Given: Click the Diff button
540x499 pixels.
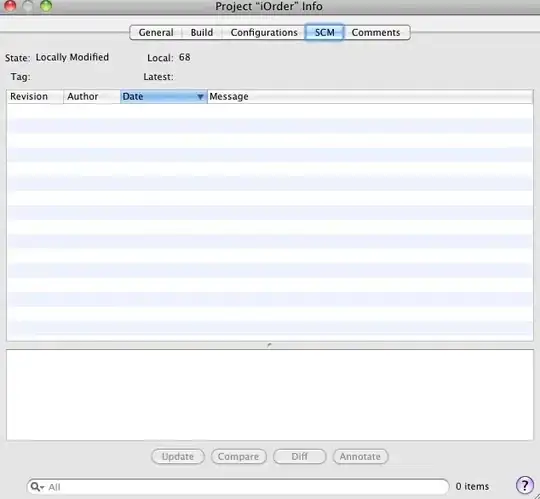Looking at the screenshot, I should pyautogui.click(x=299, y=457).
